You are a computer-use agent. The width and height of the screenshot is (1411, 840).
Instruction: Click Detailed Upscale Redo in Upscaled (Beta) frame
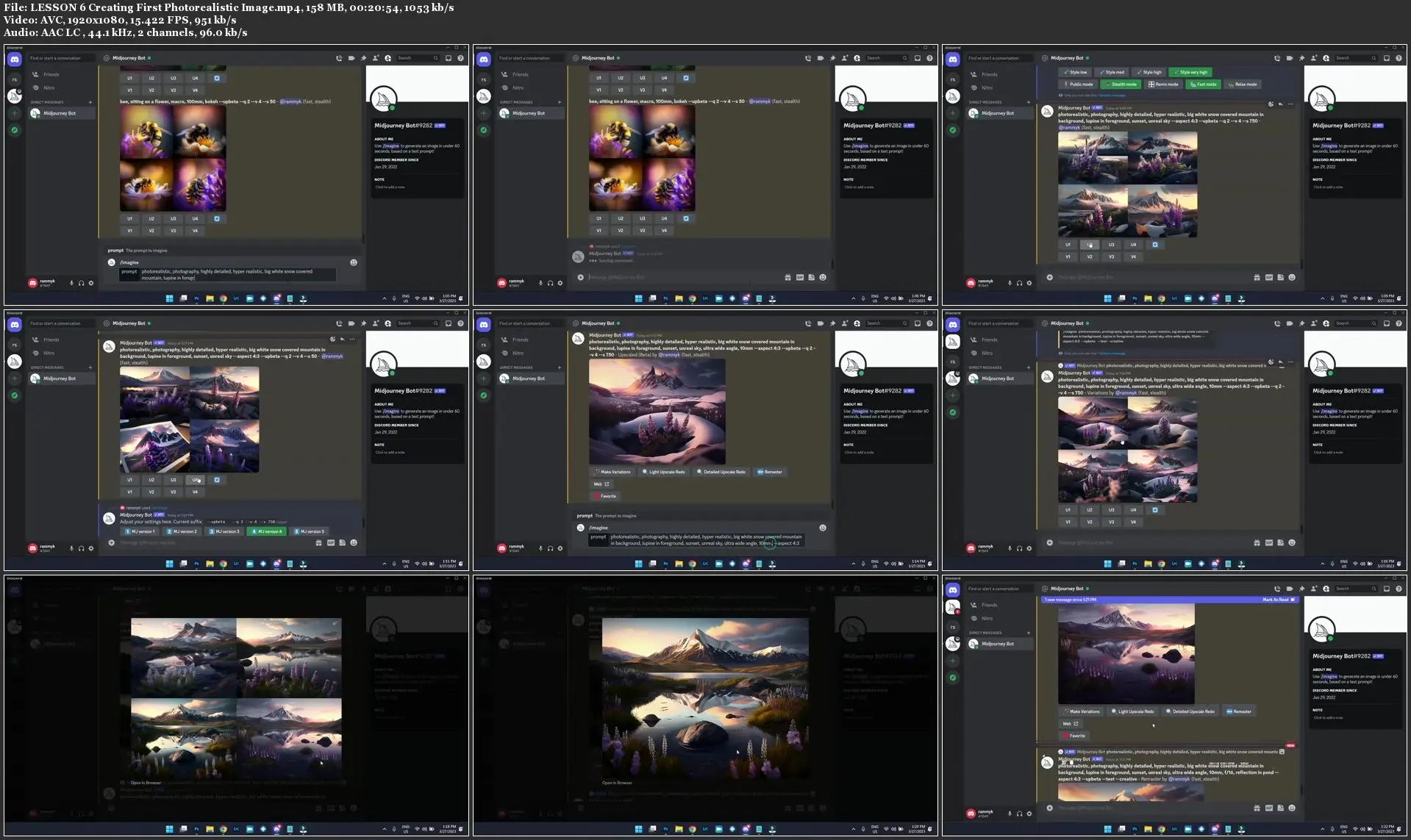pyautogui.click(x=721, y=472)
